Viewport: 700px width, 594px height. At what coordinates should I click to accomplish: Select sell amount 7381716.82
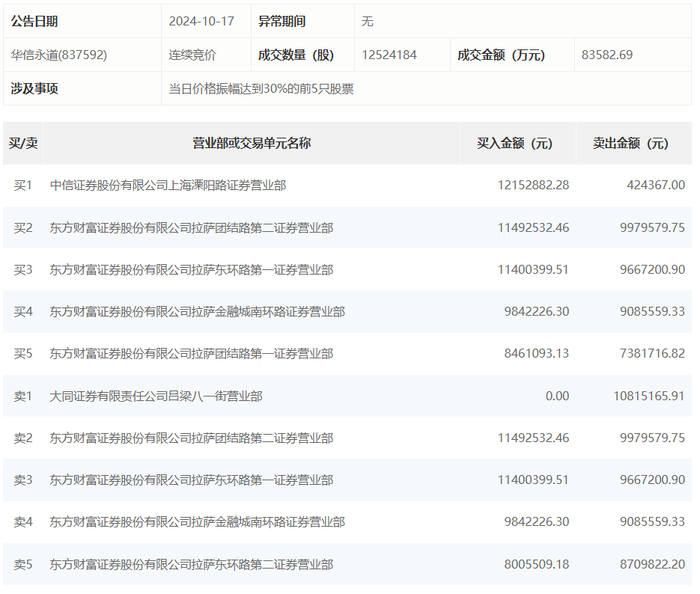click(x=652, y=353)
